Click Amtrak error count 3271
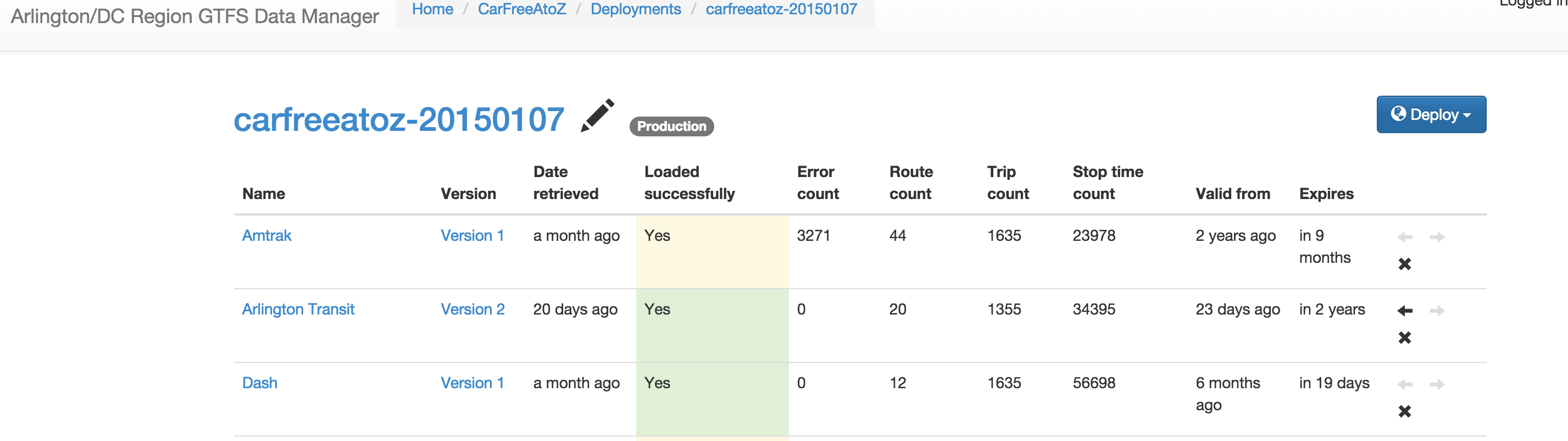Image resolution: width=1568 pixels, height=441 pixels. click(813, 236)
